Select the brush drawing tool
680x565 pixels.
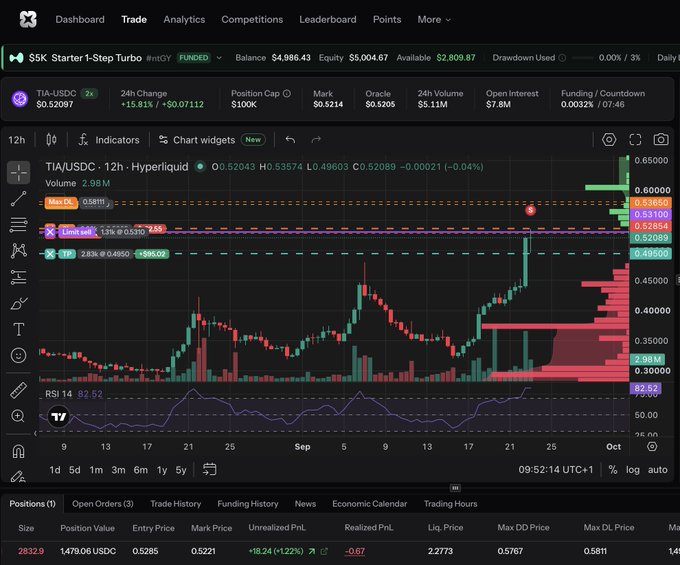point(18,304)
